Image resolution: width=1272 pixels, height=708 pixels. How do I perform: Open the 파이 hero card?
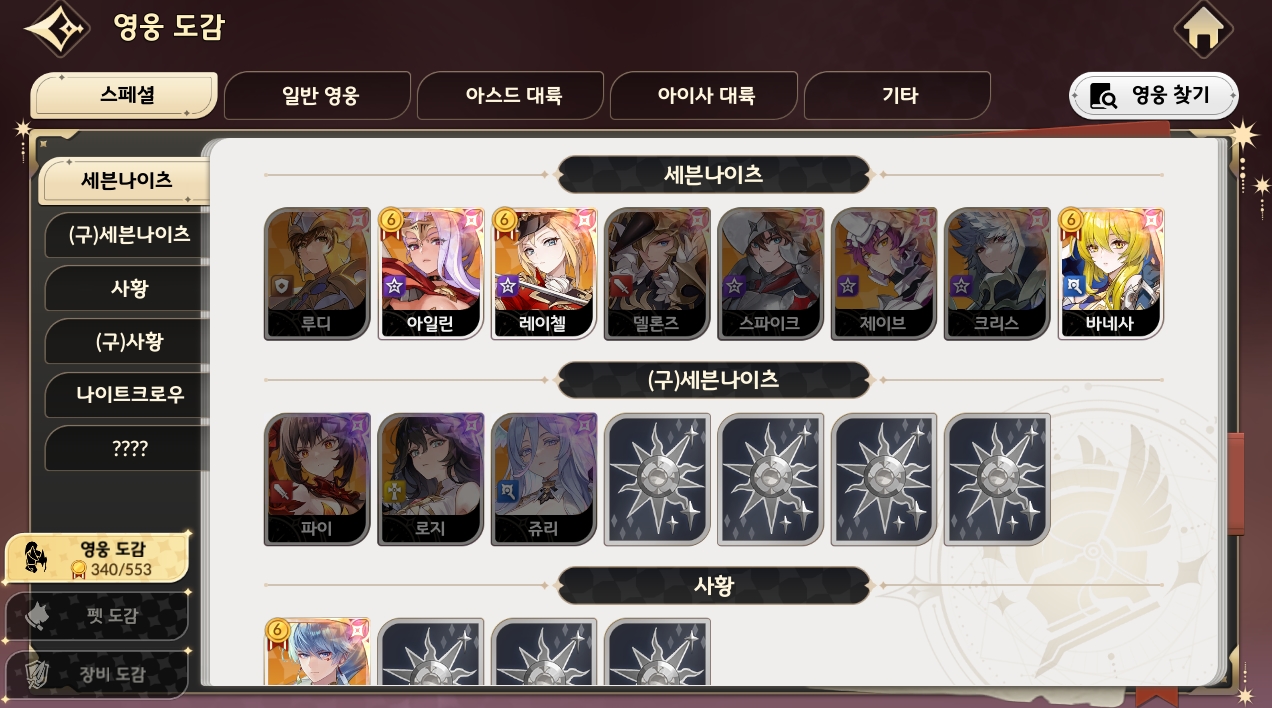click(317, 480)
